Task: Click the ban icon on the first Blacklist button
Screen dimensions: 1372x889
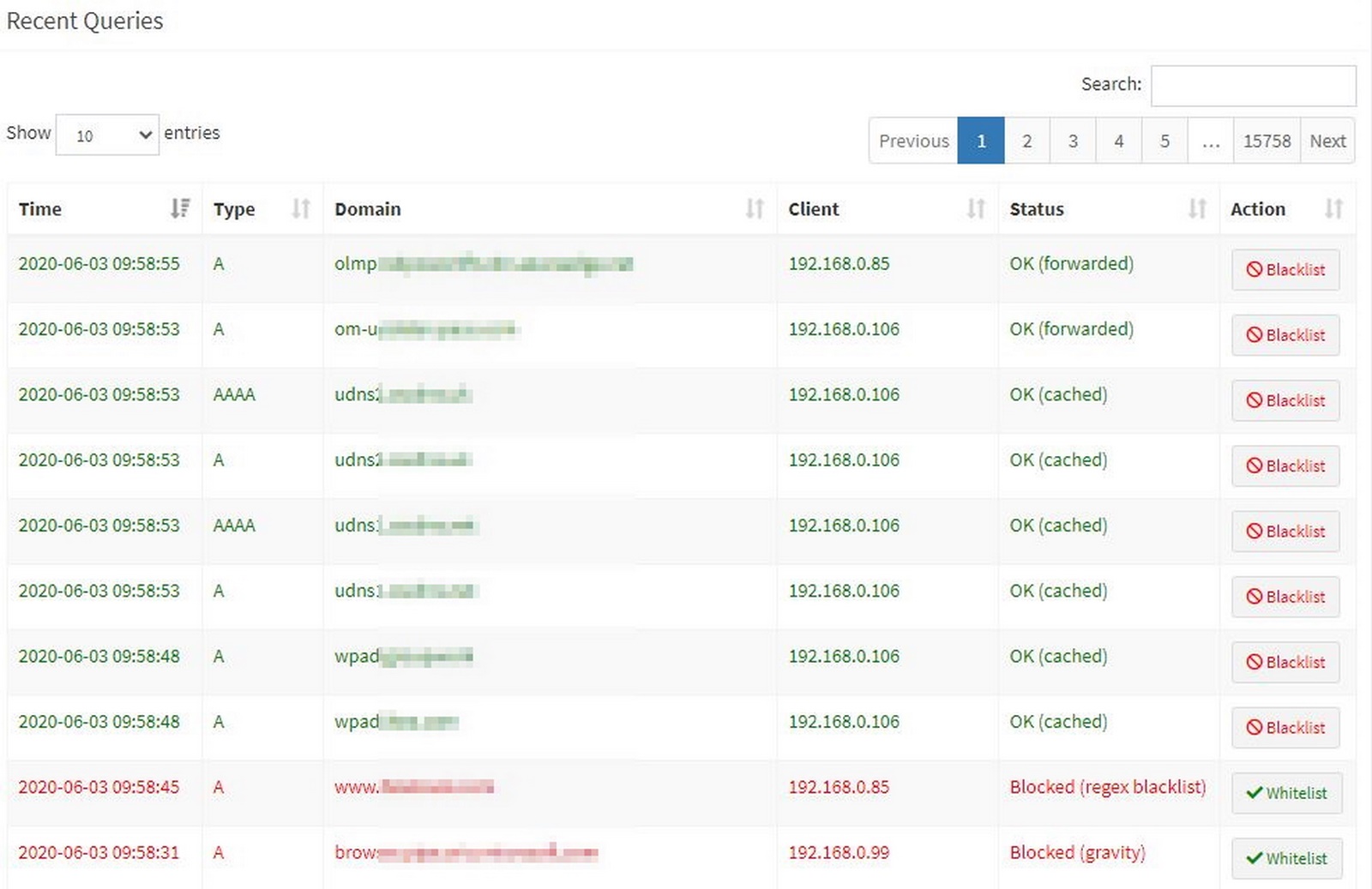Action: pyautogui.click(x=1255, y=269)
